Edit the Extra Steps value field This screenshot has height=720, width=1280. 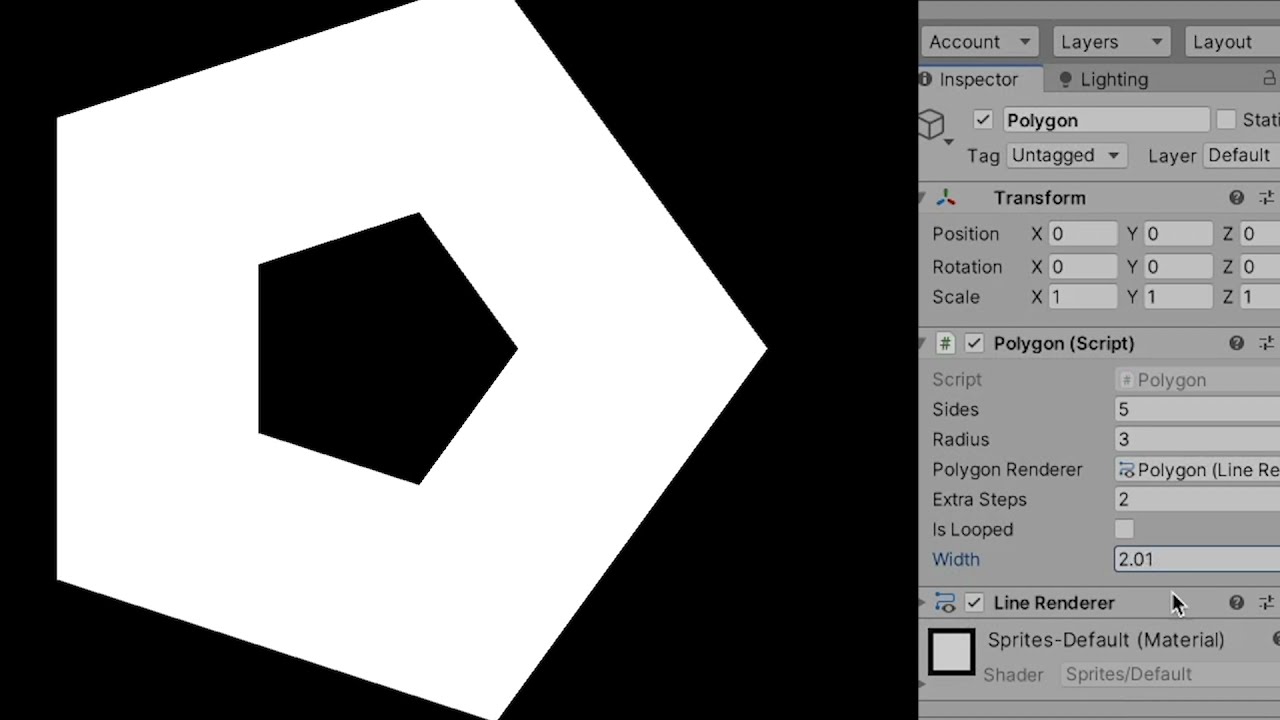[1197, 500]
